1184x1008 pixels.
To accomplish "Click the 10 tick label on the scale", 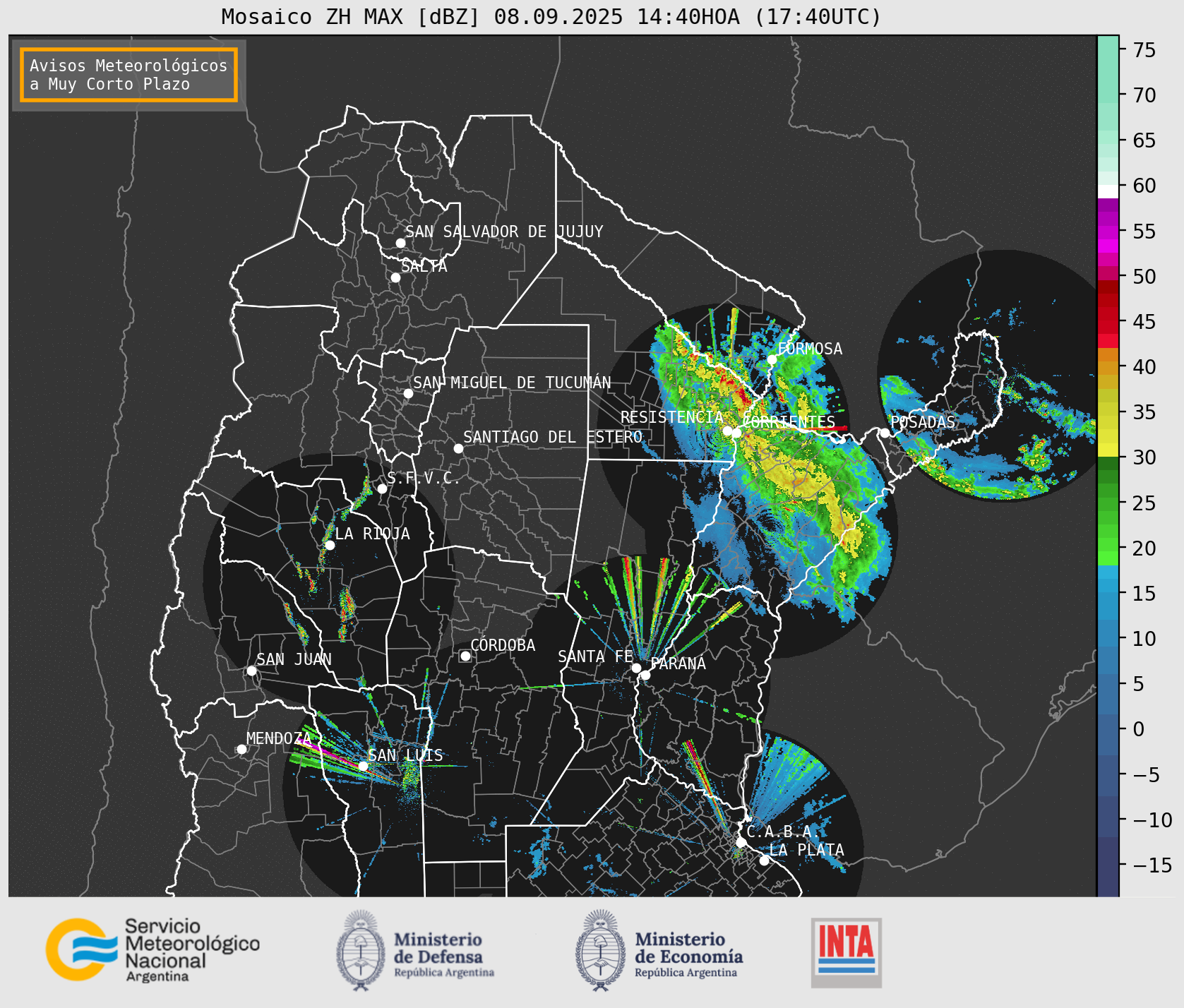I will [1144, 639].
